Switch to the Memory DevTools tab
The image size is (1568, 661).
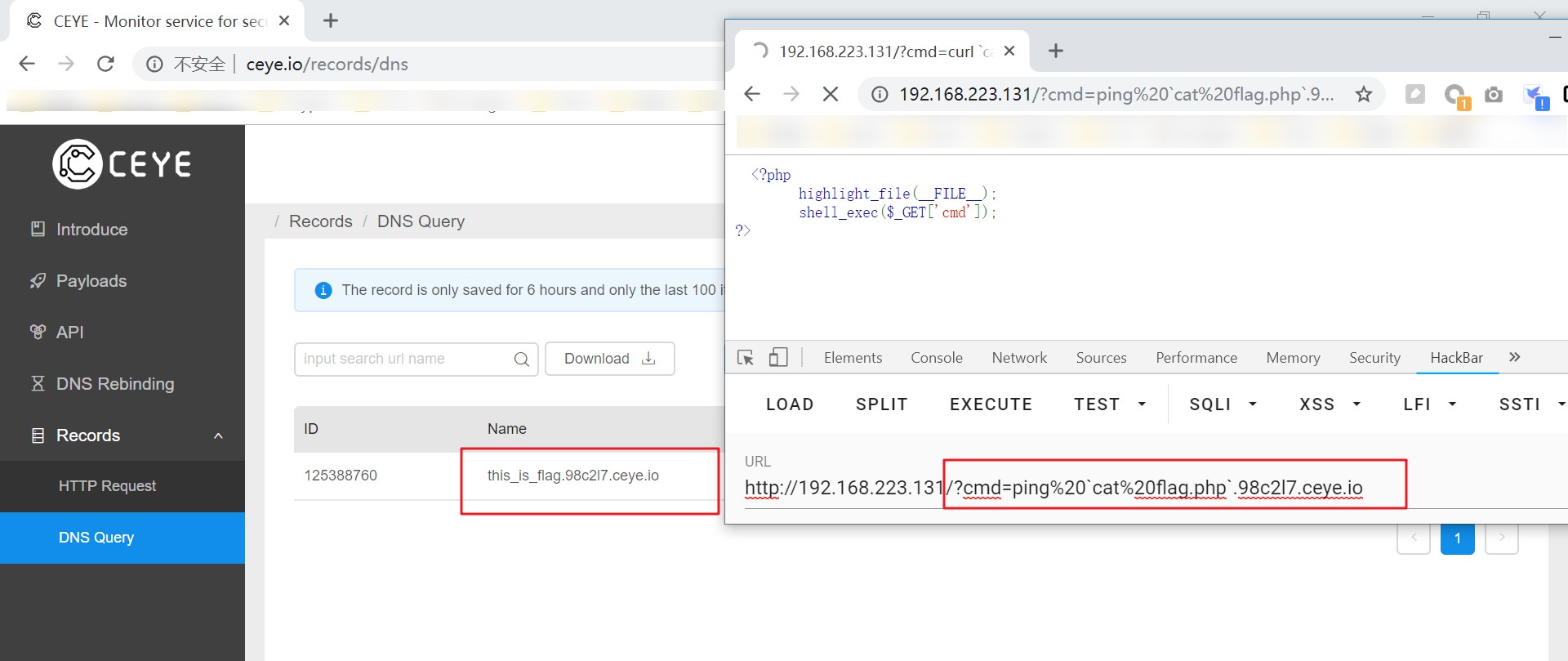pos(1293,358)
